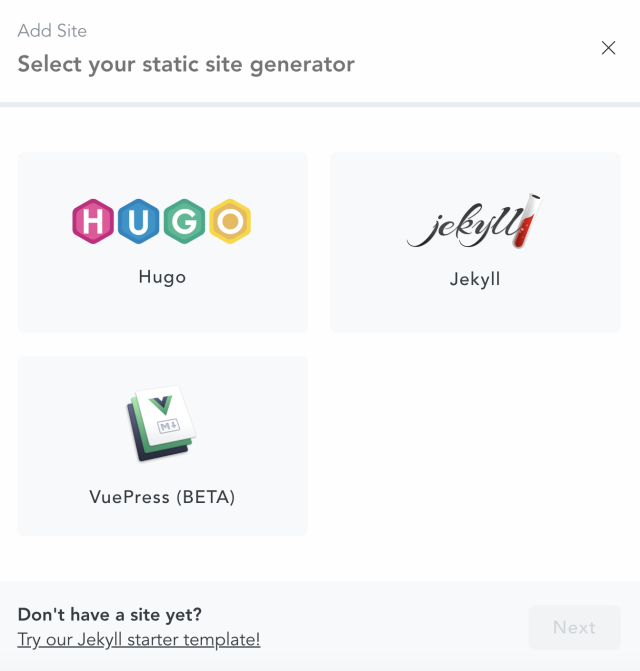Click the pink H hexagon in Hugo logo
Viewport: 640px width, 671px height.
point(93,221)
